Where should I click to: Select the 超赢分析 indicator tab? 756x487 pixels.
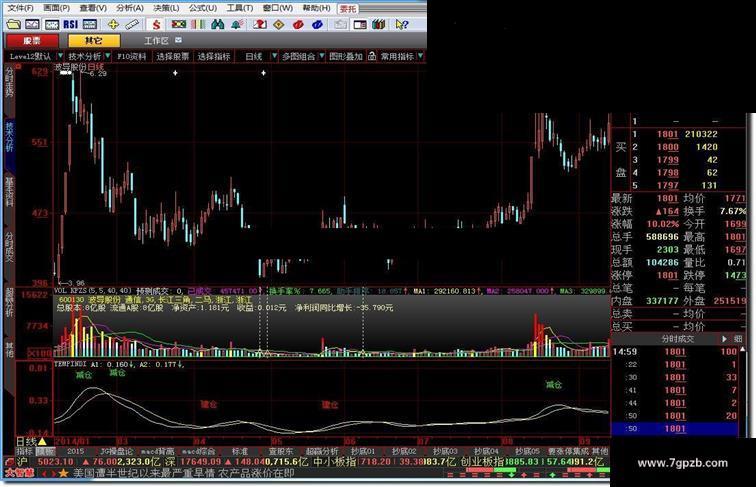tap(323, 451)
